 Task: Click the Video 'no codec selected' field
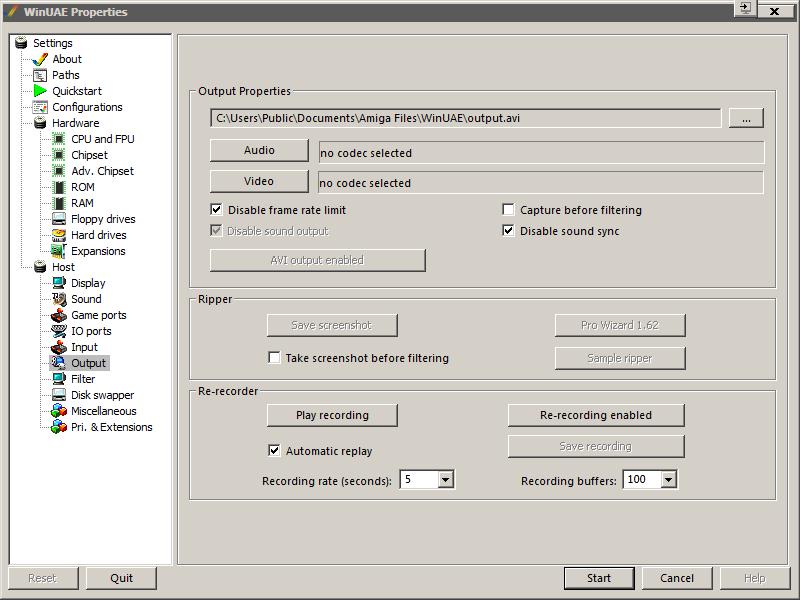coord(541,183)
